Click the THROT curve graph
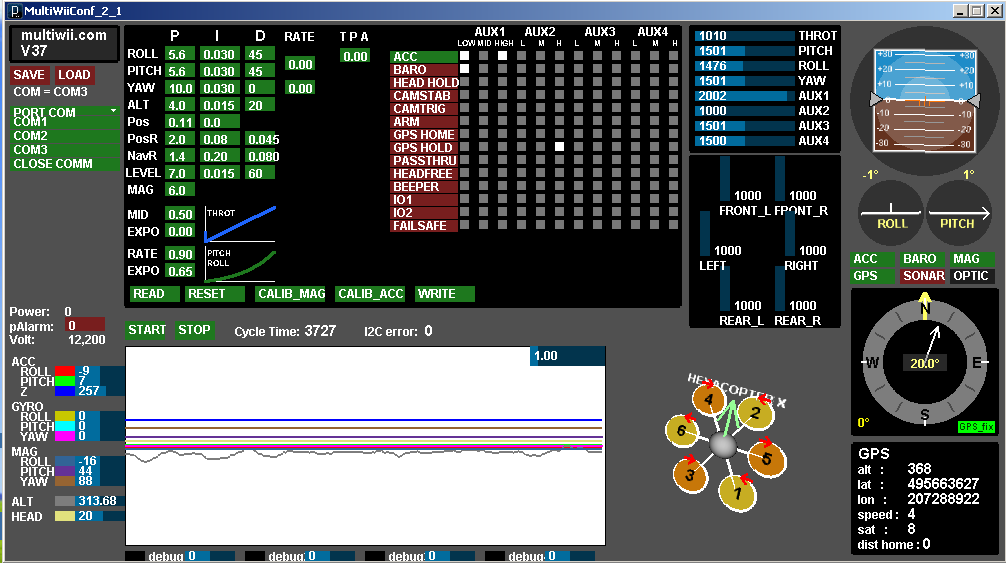 [239, 224]
